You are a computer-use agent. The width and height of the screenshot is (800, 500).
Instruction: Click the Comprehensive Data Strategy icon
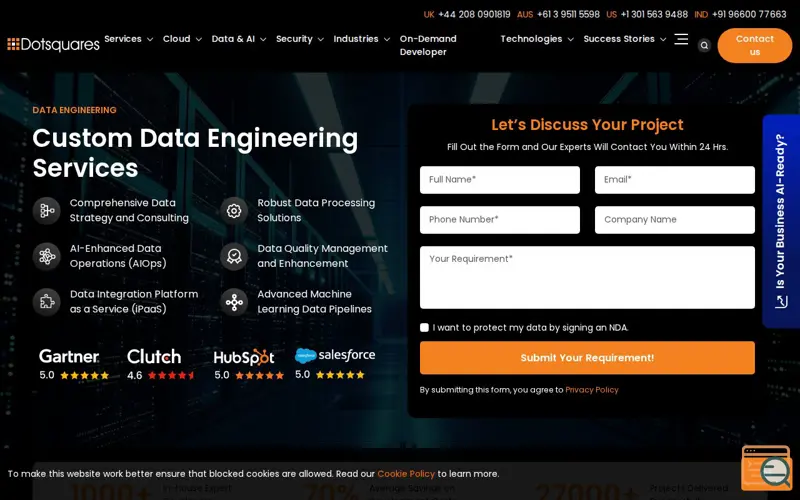pos(47,210)
